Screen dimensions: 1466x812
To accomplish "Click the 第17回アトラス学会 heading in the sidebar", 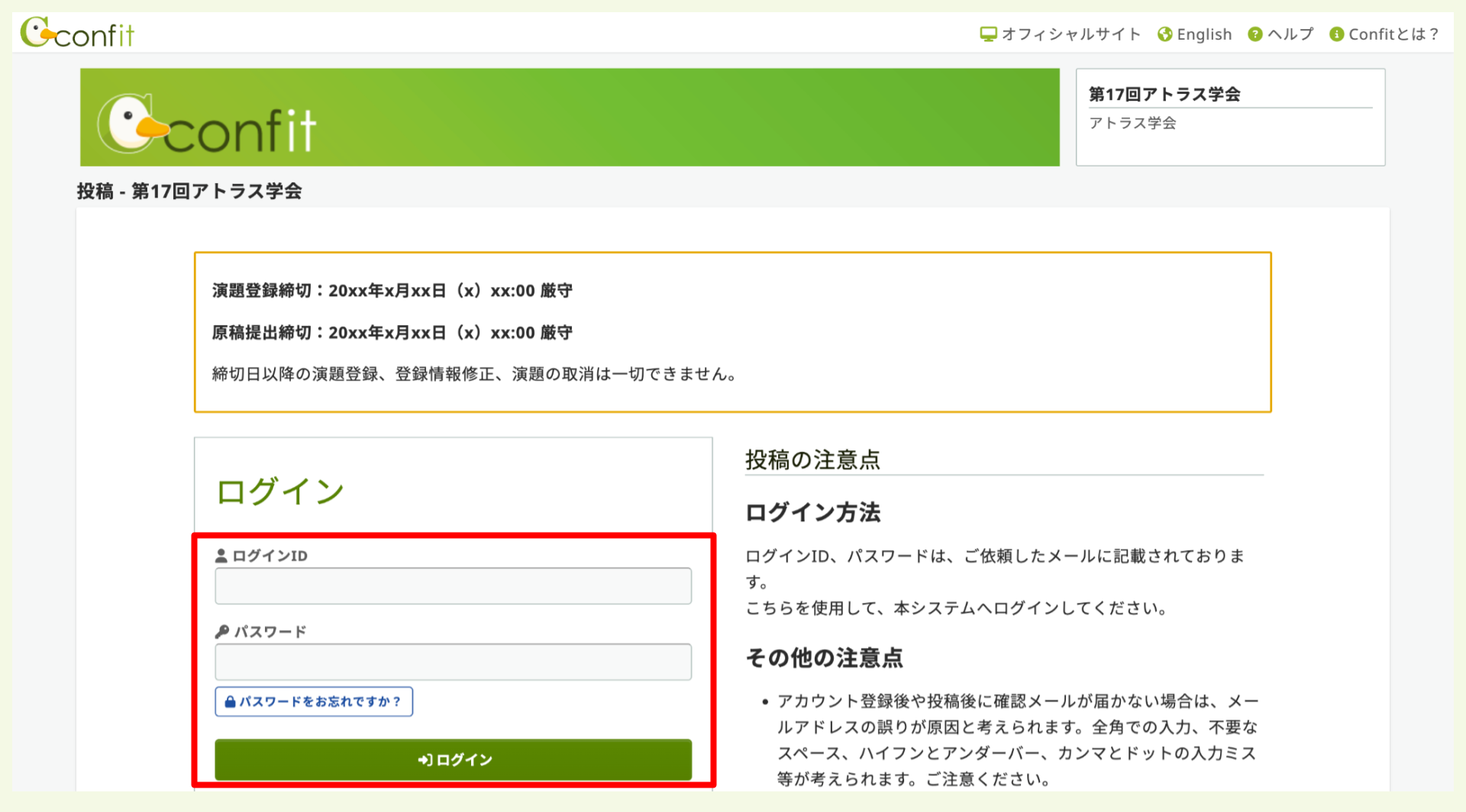I will 1164,93.
